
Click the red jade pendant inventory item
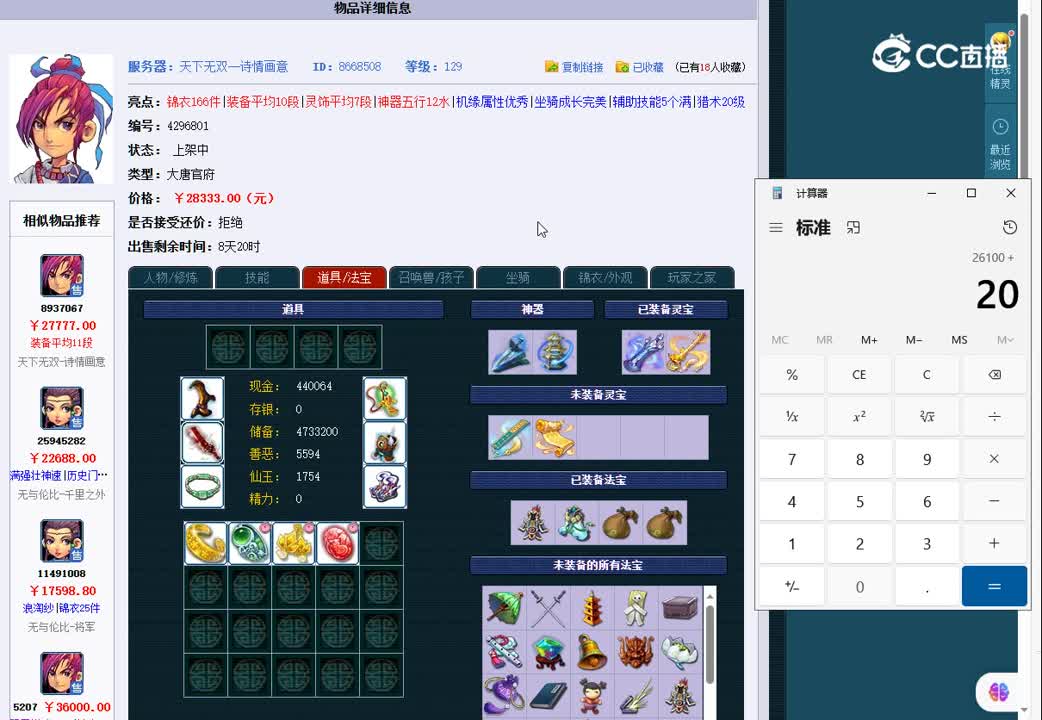(337, 543)
